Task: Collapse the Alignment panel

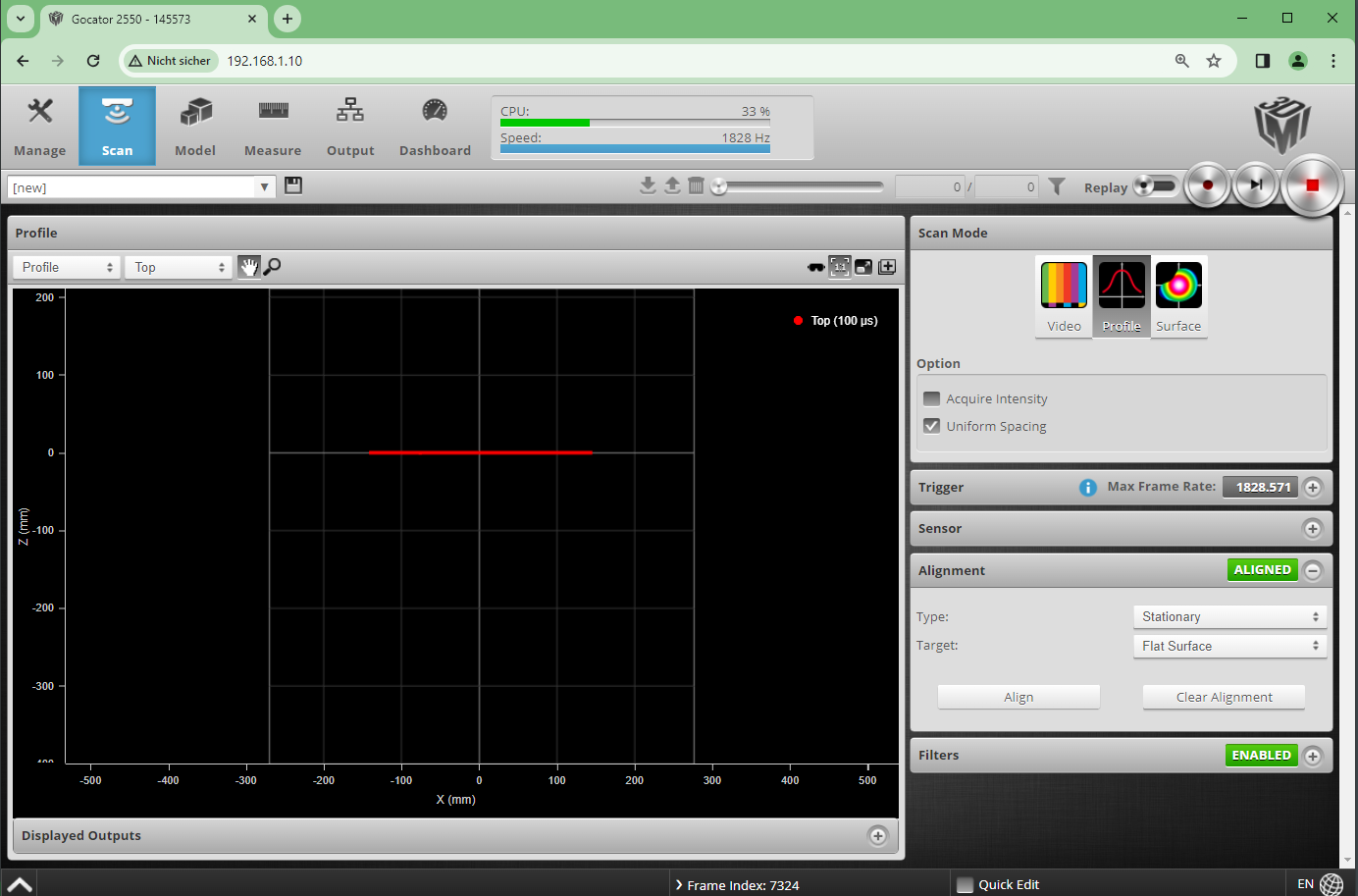Action: click(1313, 570)
